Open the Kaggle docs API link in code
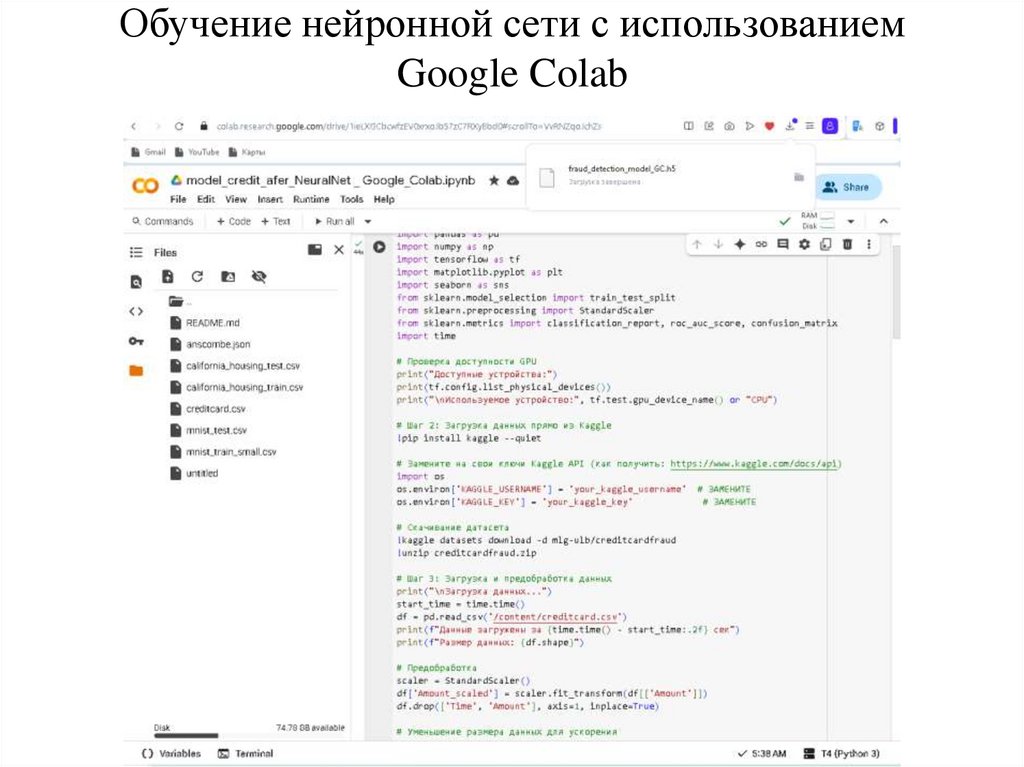The image size is (1024, 767). pyautogui.click(x=755, y=464)
